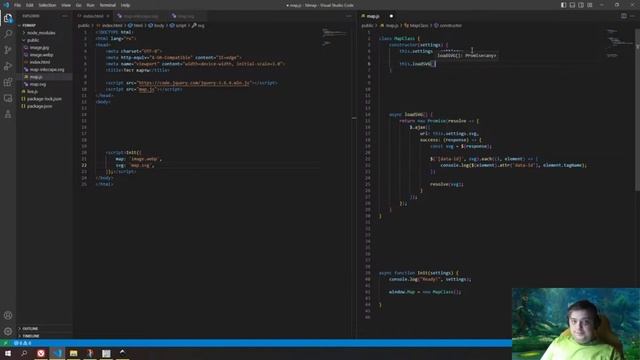Toggle the secondary side bar layout icon
640x360 pixels.
[581, 5]
